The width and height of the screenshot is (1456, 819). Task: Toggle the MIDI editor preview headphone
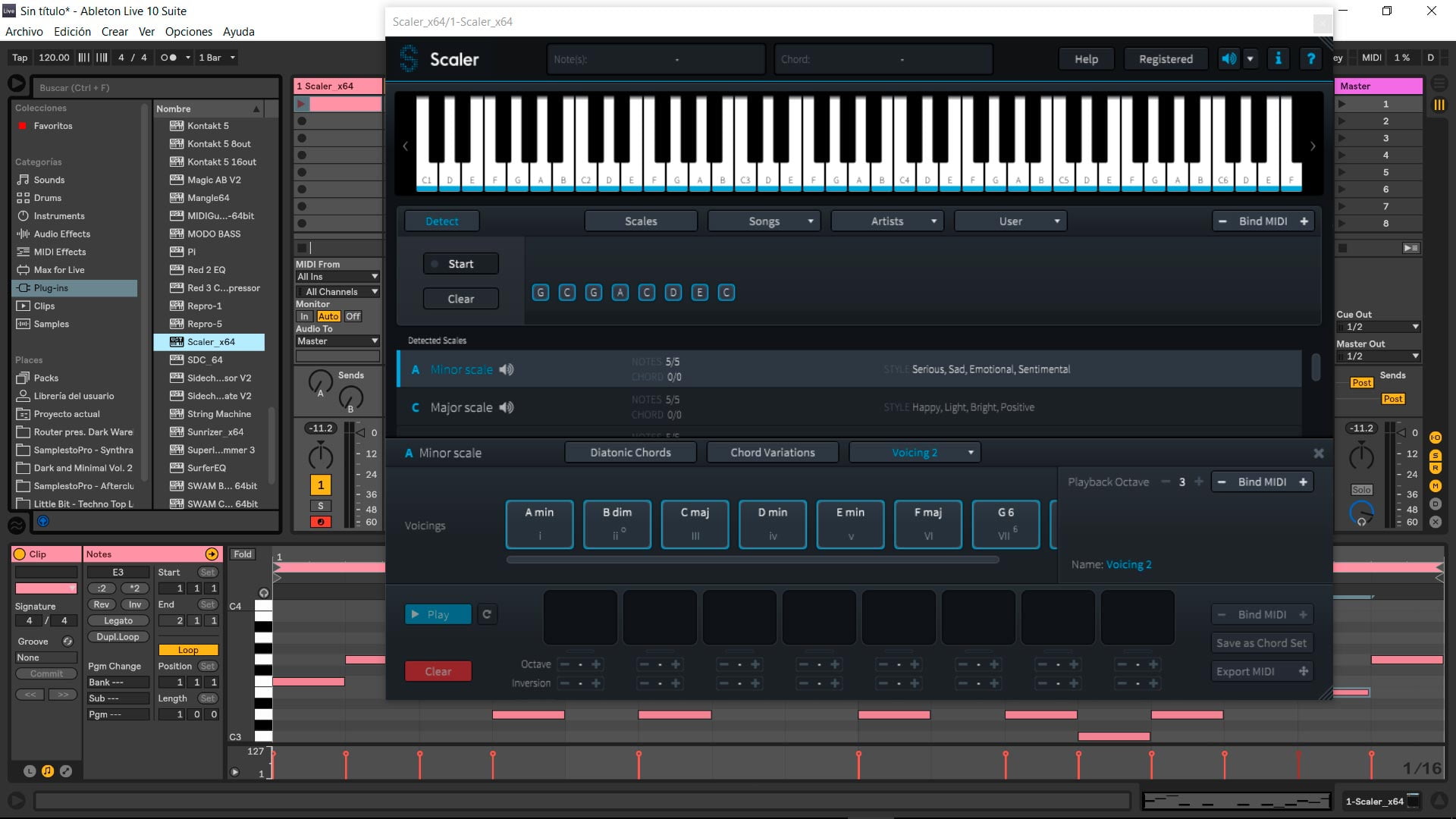tap(263, 593)
